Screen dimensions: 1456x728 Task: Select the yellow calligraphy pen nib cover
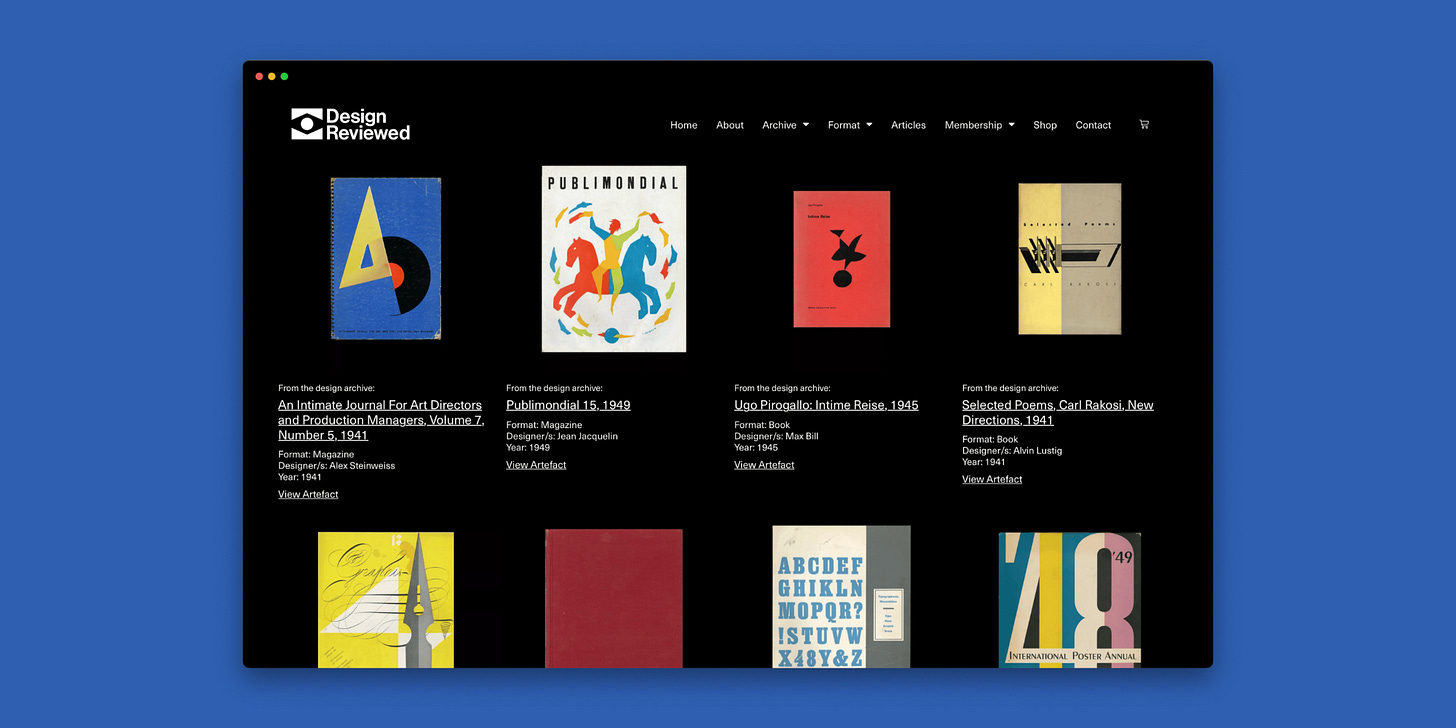pyautogui.click(x=386, y=600)
